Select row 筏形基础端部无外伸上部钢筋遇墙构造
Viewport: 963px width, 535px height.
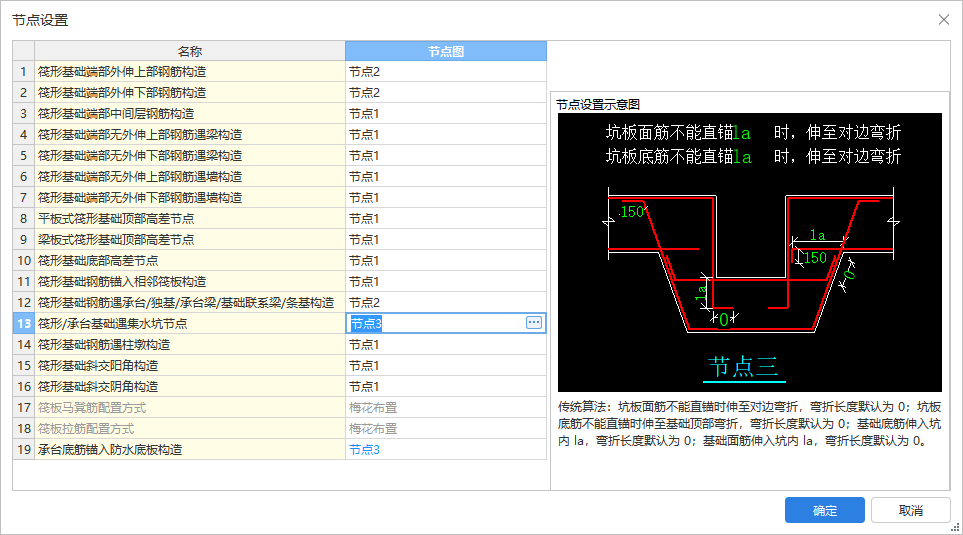pyautogui.click(x=190, y=177)
